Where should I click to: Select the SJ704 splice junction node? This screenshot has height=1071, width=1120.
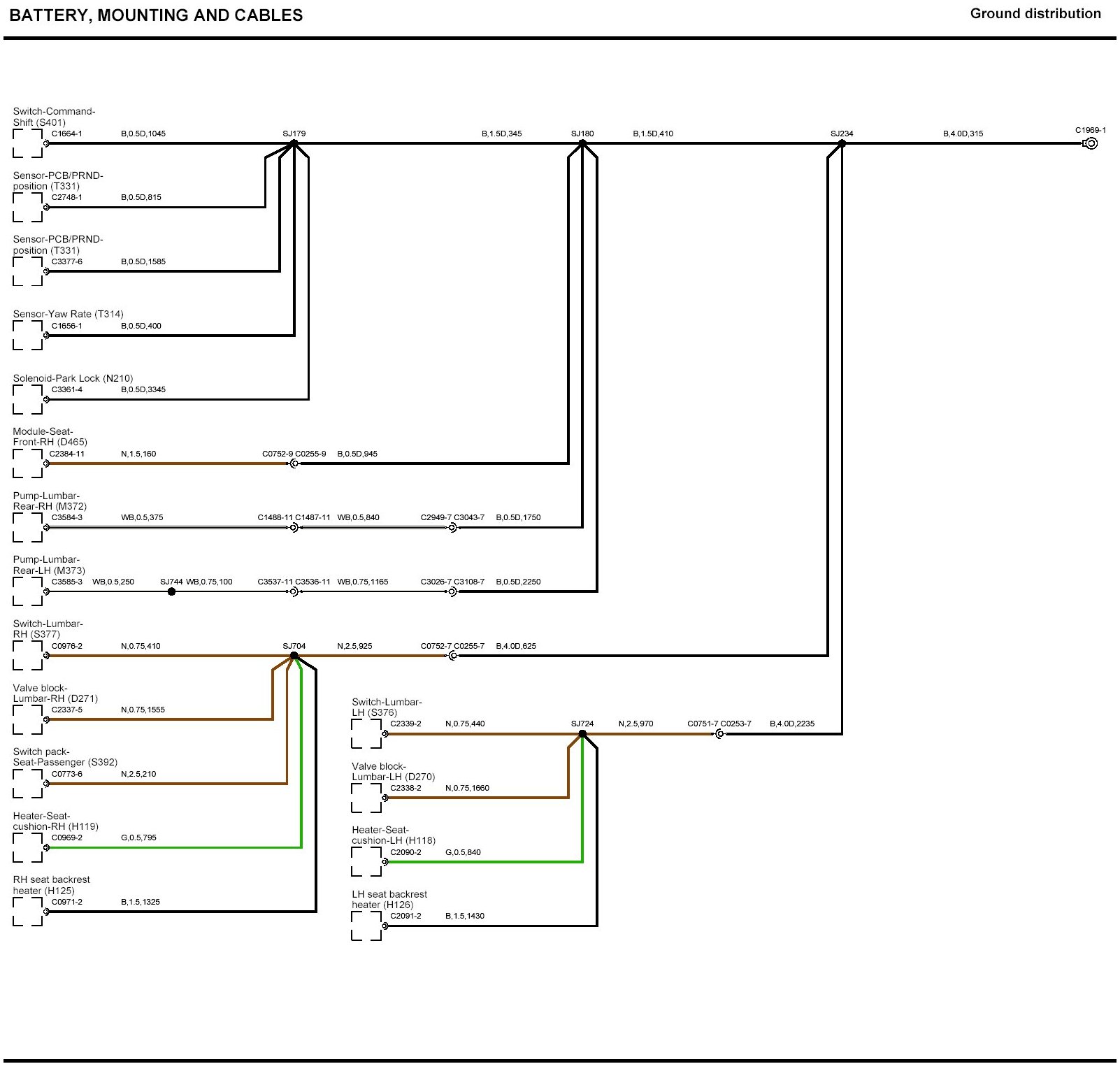tap(294, 656)
